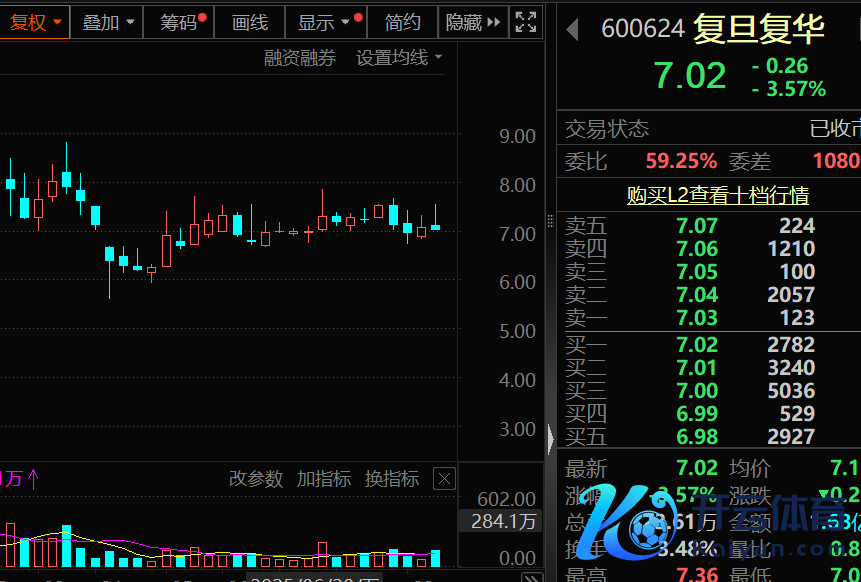The width and height of the screenshot is (861, 582).
Task: Click 换指标 to switch indicator
Action: tap(391, 479)
